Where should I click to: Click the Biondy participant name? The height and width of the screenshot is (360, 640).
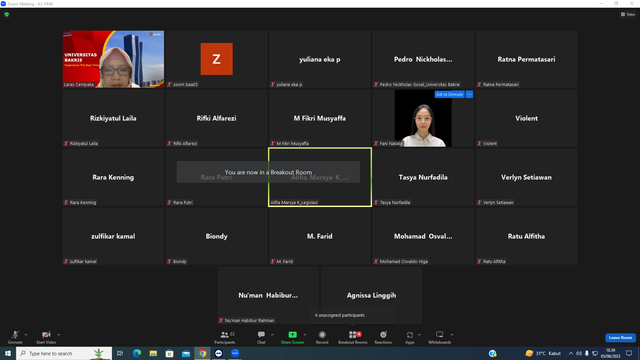216,236
